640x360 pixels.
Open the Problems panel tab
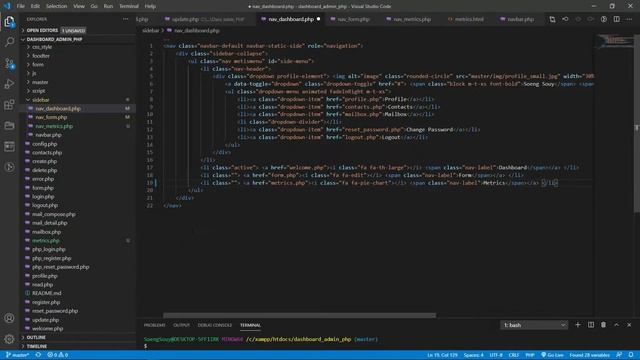(x=155, y=325)
